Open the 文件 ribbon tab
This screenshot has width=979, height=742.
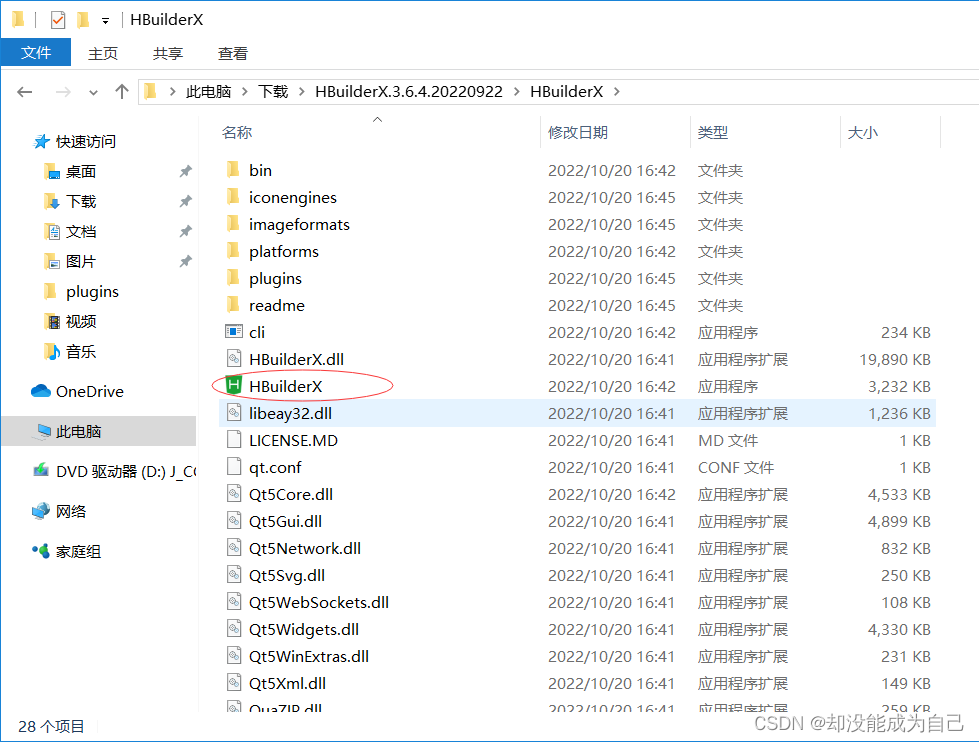(x=36, y=52)
